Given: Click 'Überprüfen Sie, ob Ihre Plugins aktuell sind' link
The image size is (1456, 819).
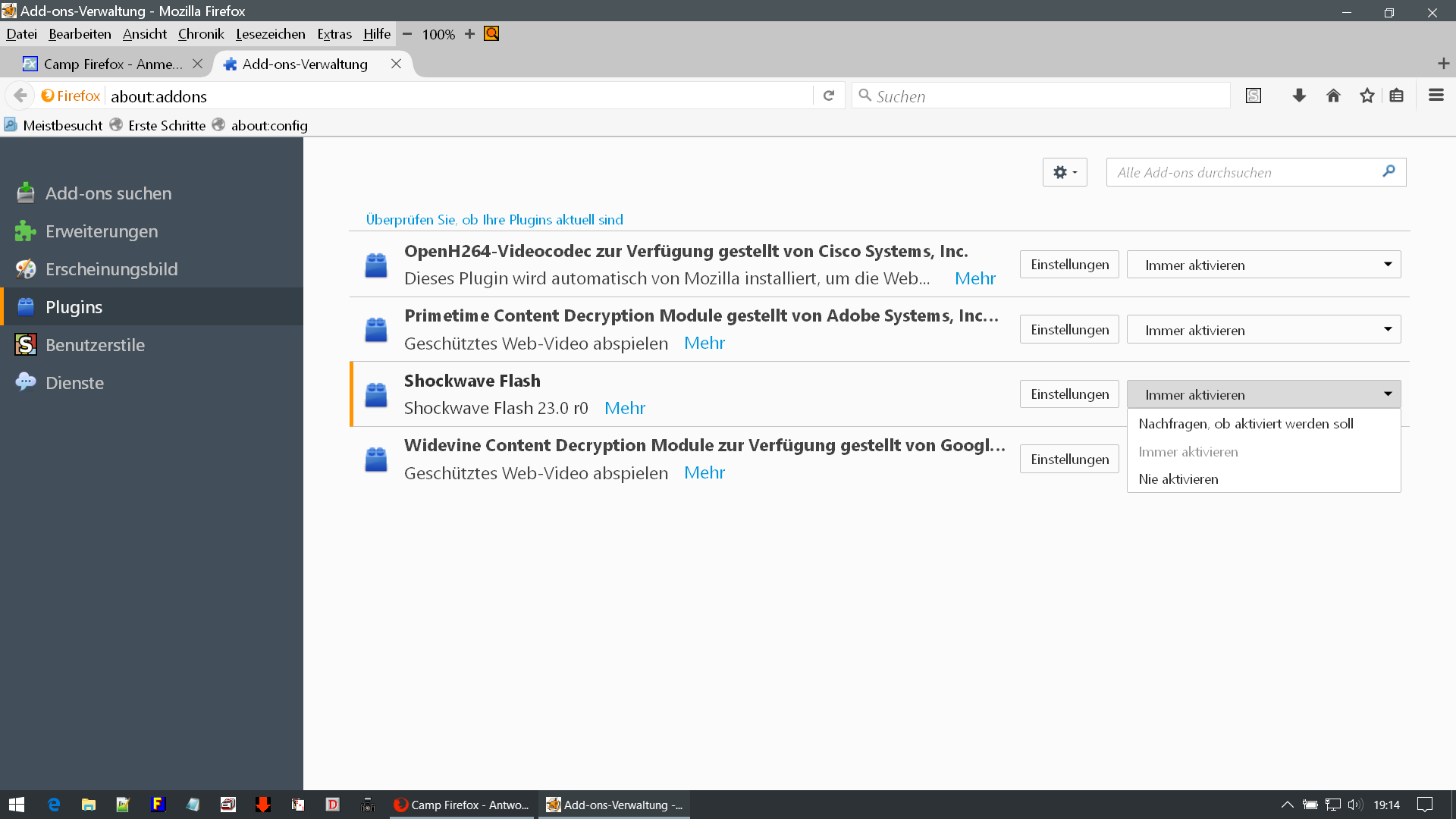Looking at the screenshot, I should (x=494, y=220).
